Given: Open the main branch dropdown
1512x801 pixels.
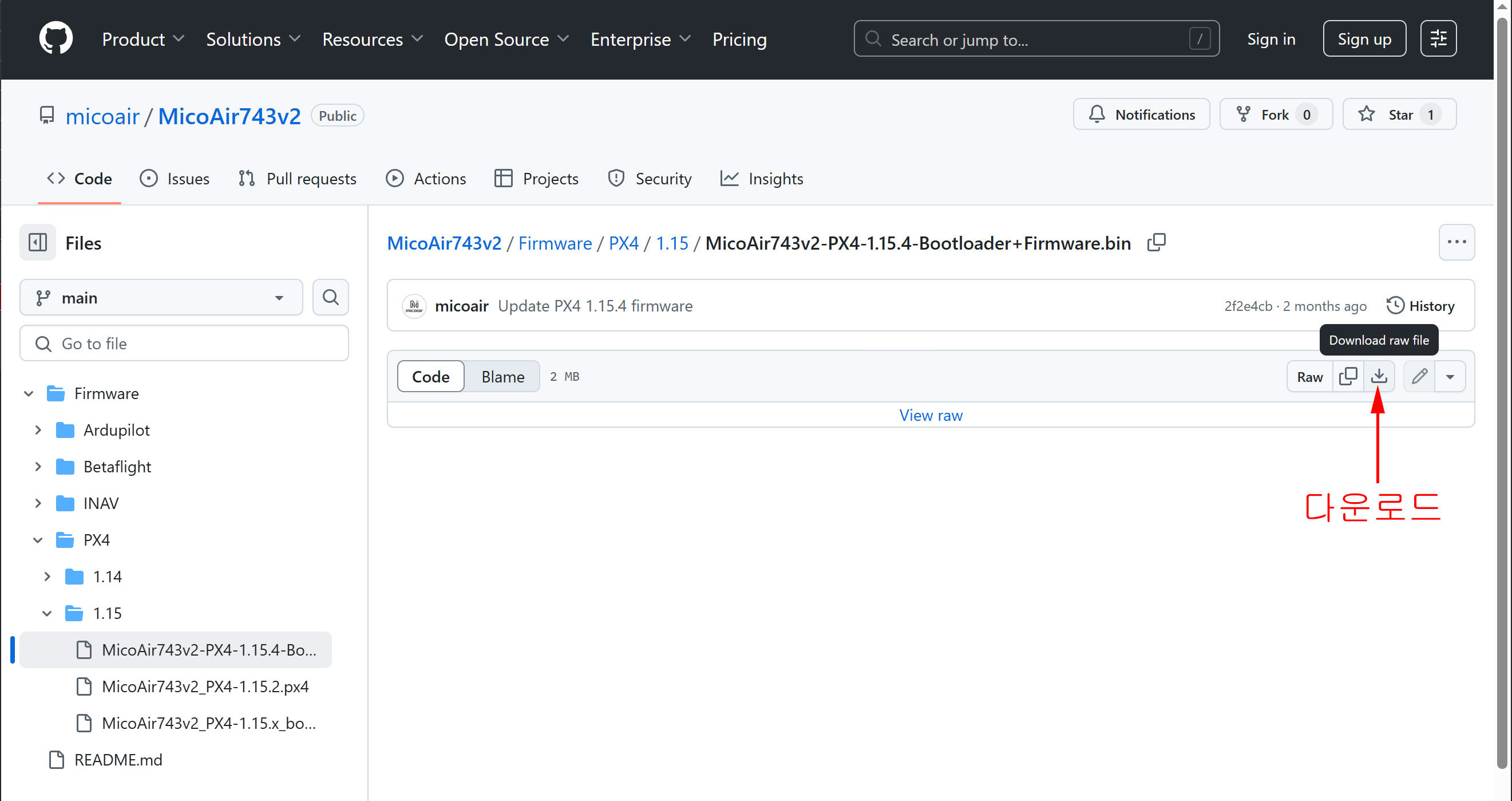Looking at the screenshot, I should coord(161,298).
